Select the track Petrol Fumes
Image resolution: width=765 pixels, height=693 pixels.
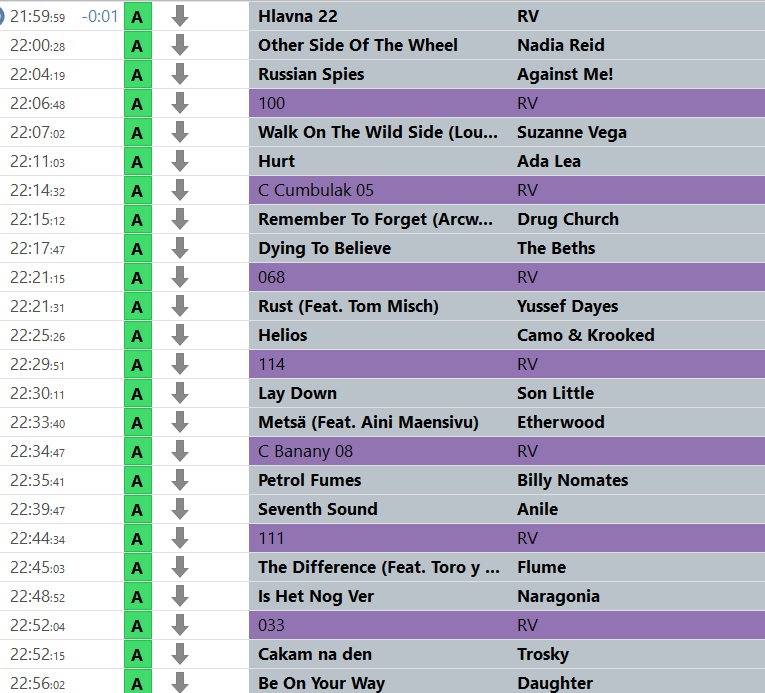click(x=309, y=481)
